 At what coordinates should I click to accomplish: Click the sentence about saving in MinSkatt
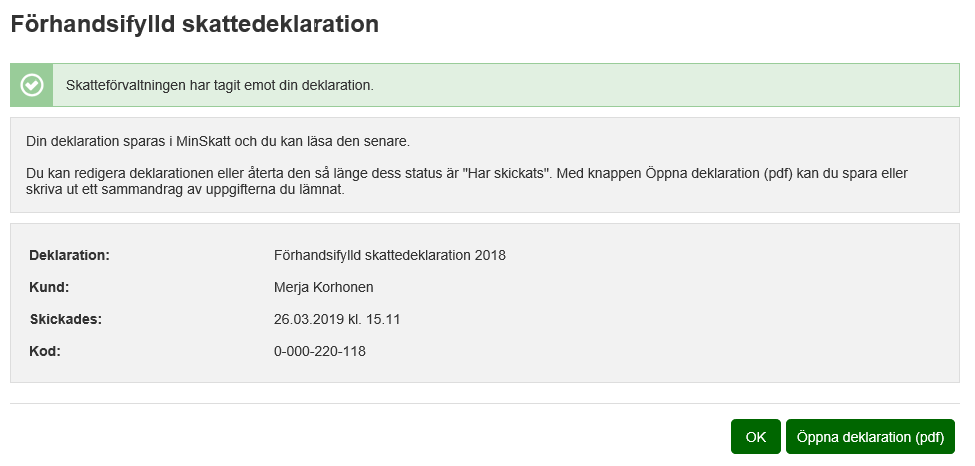click(x=218, y=139)
